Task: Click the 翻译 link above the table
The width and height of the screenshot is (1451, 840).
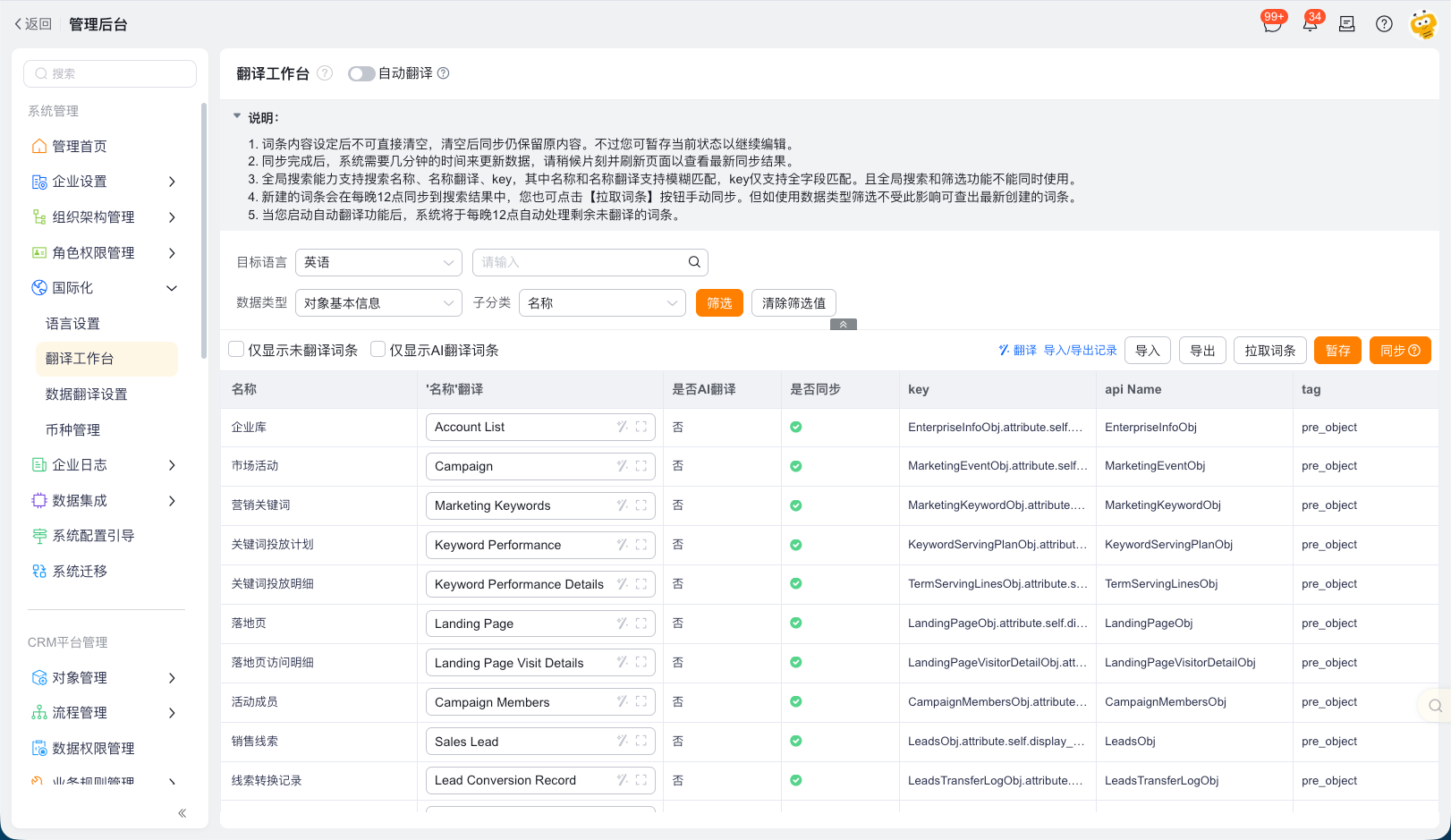Action: click(1018, 350)
